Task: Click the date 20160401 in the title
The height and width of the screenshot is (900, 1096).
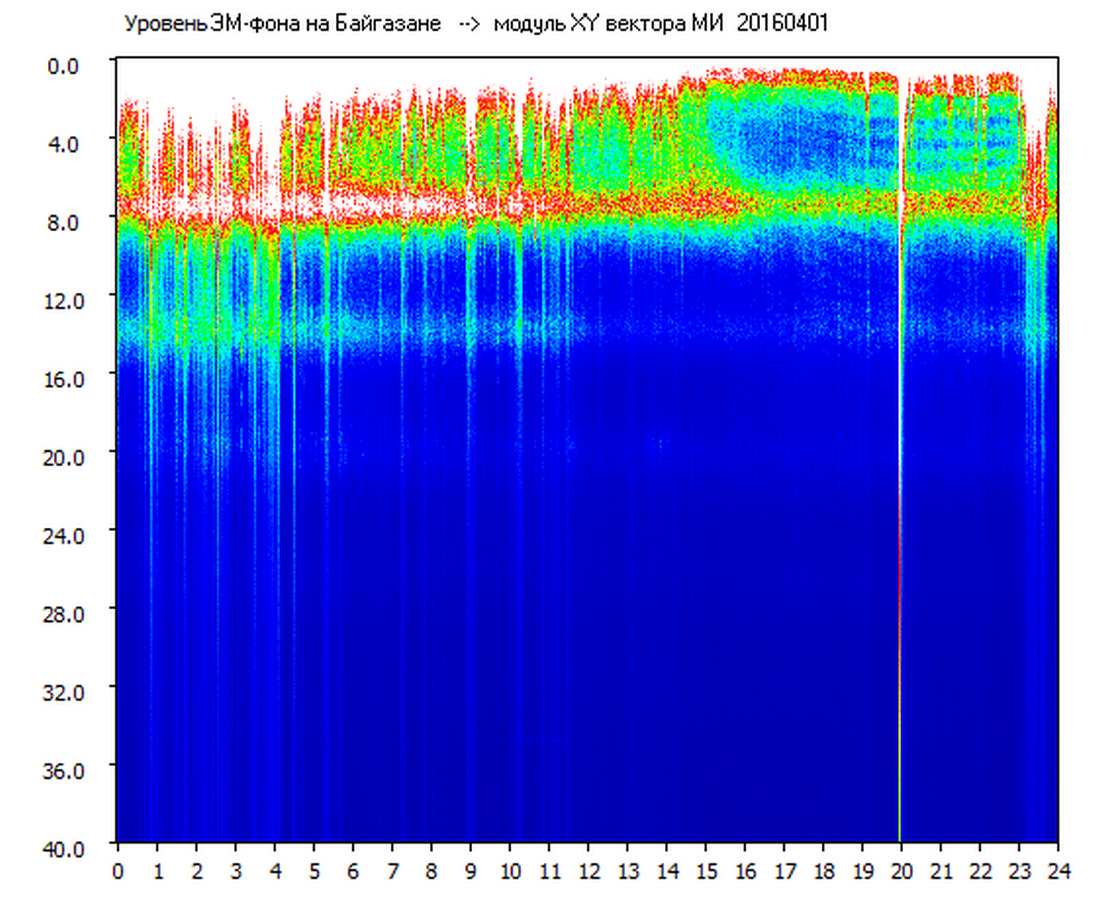Action: pos(782,24)
